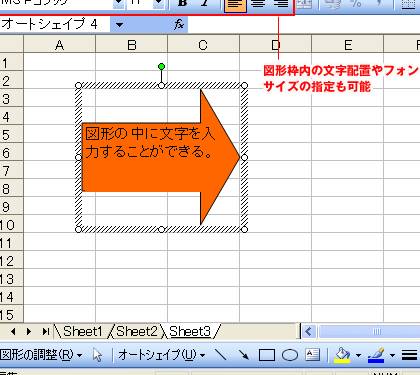Select the Oval drawing tool
The height and width of the screenshot is (375, 420).
tap(290, 355)
